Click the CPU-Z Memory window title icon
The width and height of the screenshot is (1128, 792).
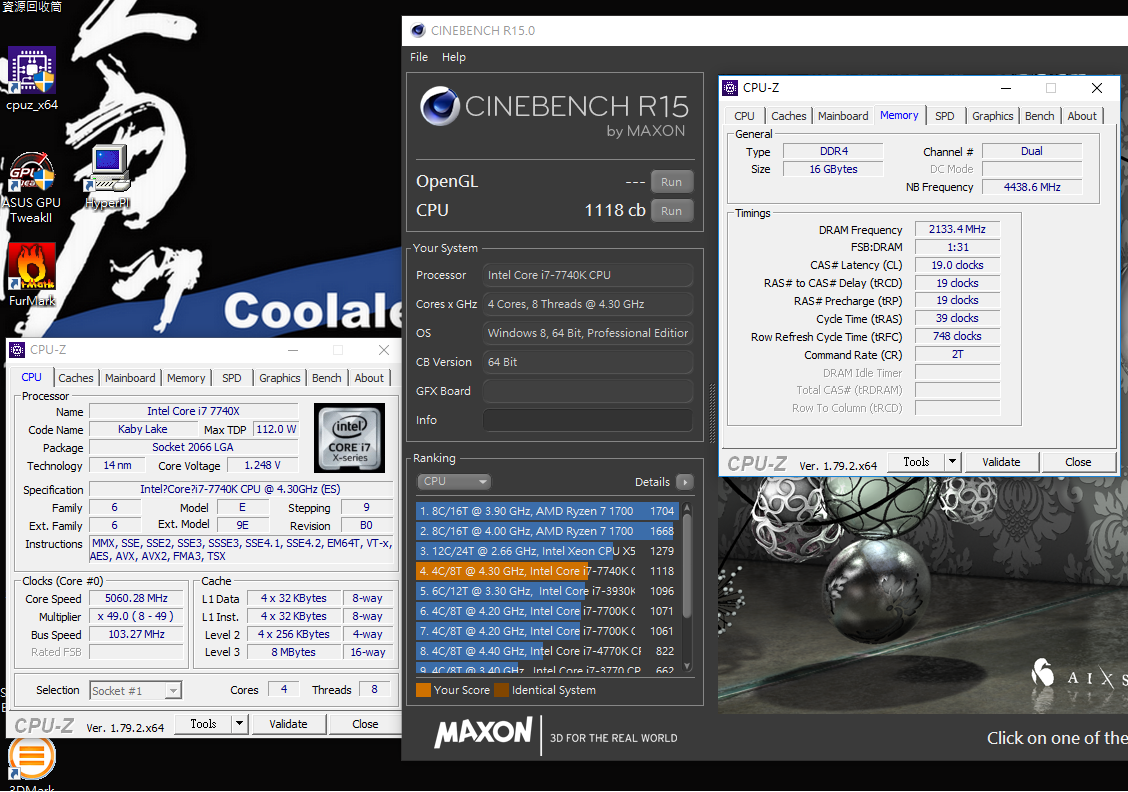pyautogui.click(x=730, y=88)
